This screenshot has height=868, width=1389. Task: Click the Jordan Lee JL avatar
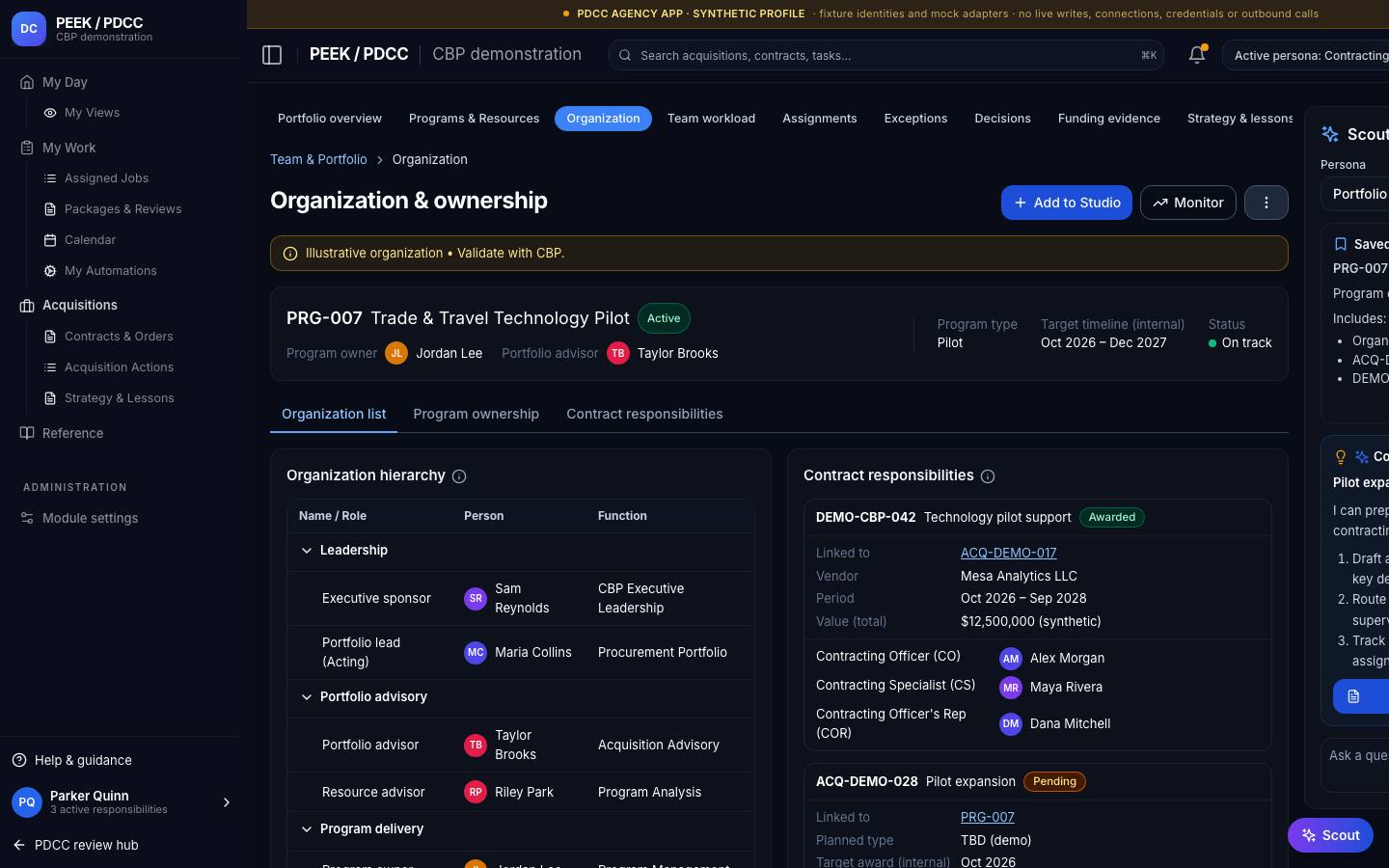pyautogui.click(x=396, y=354)
